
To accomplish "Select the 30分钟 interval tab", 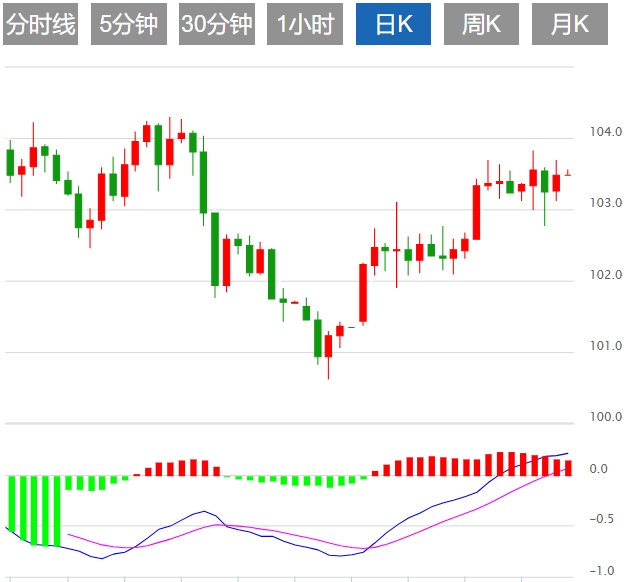I will pos(217,25).
